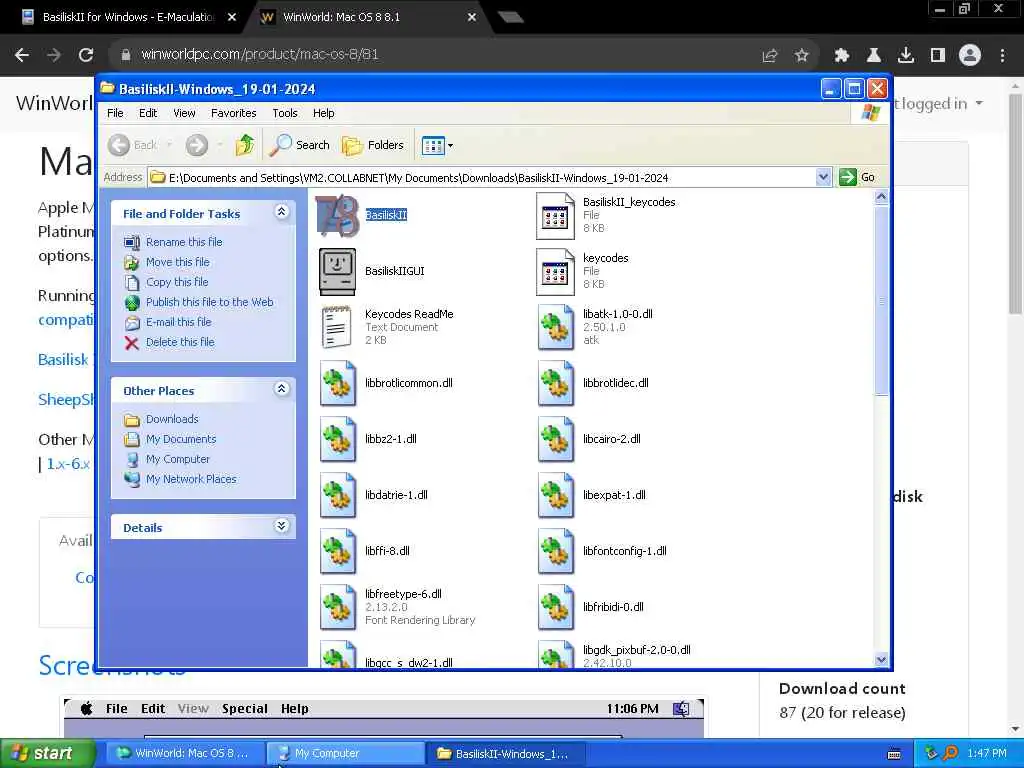Switch to BasiliskII for Windows browser tab

coord(128,17)
